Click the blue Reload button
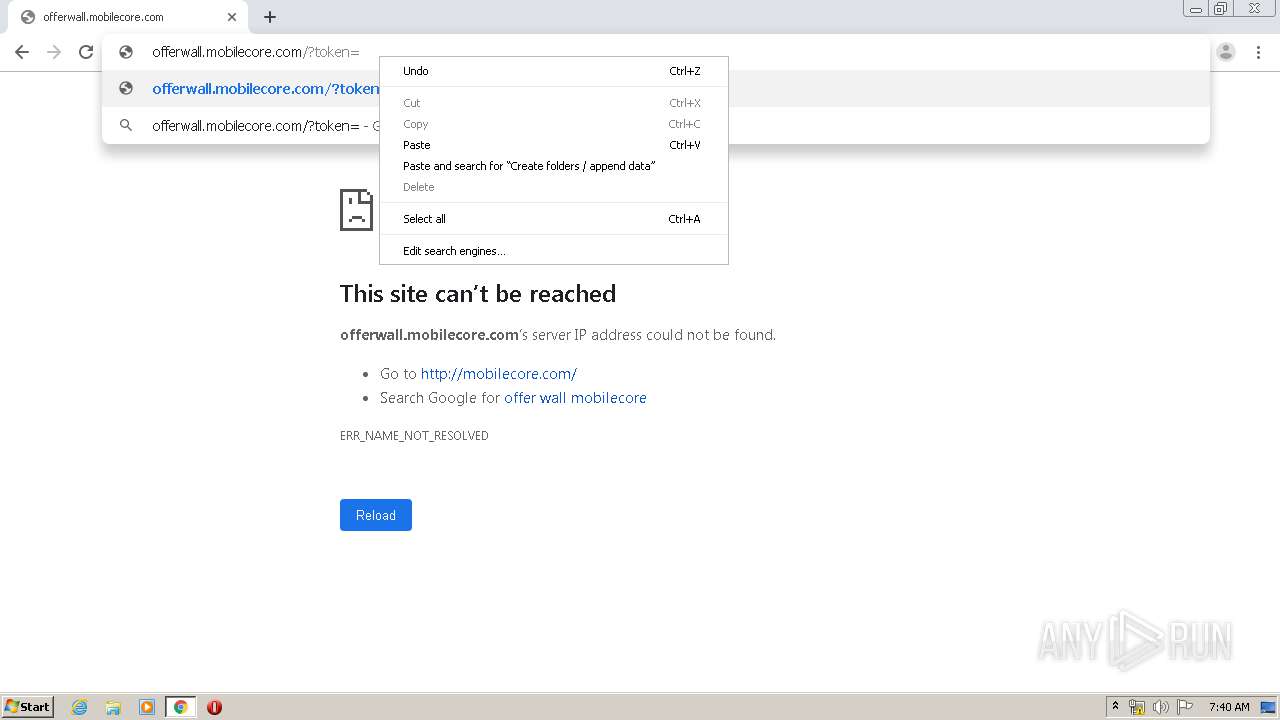 [x=376, y=515]
